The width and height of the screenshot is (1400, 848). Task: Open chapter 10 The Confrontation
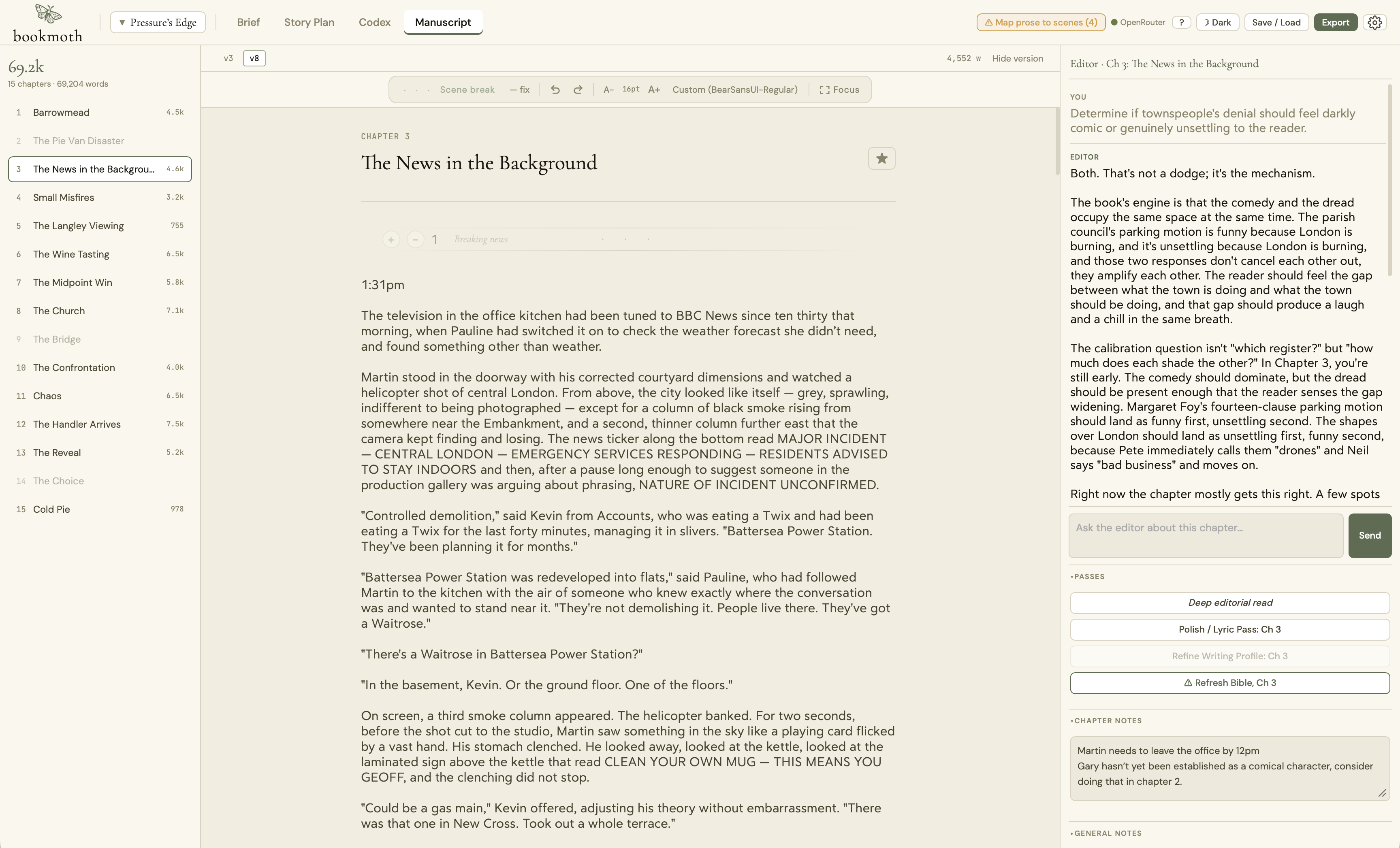tap(100, 367)
